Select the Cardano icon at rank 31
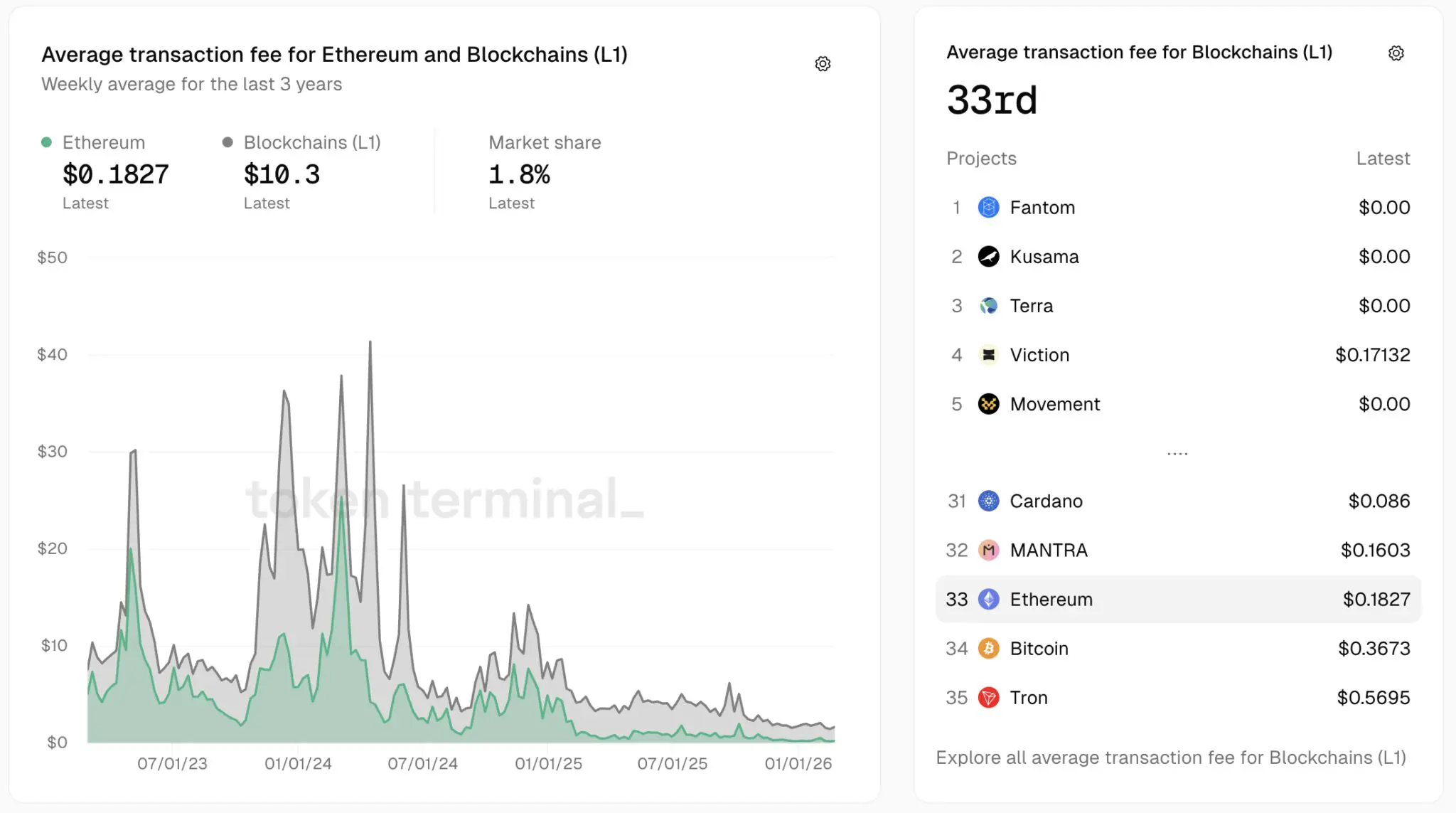Screen dimensions: 1456x813 point(989,501)
